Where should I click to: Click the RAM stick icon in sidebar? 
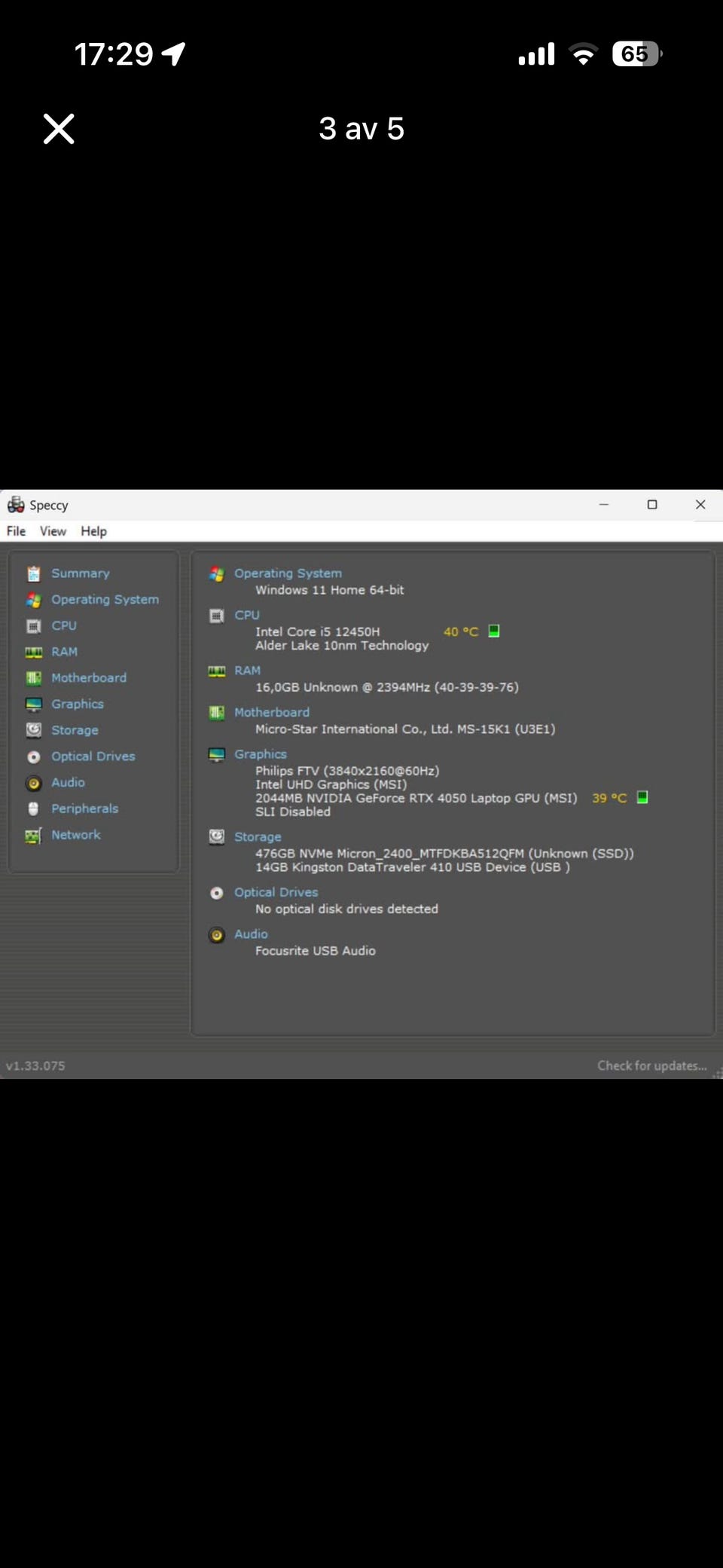tap(33, 652)
